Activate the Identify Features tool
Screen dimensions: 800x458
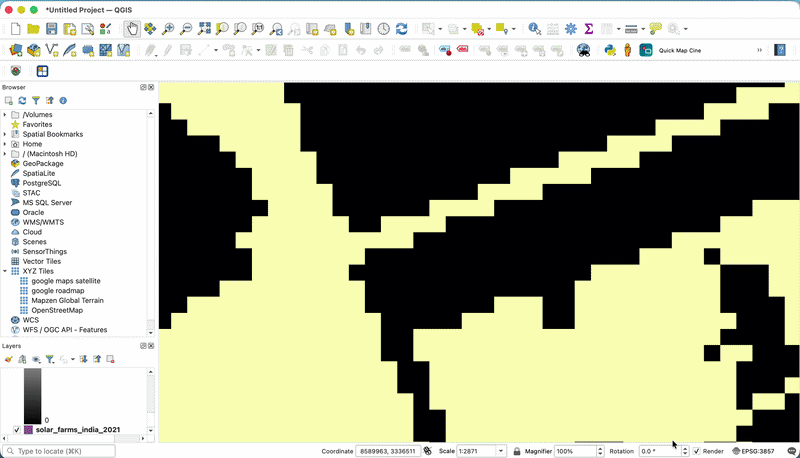[x=534, y=29]
